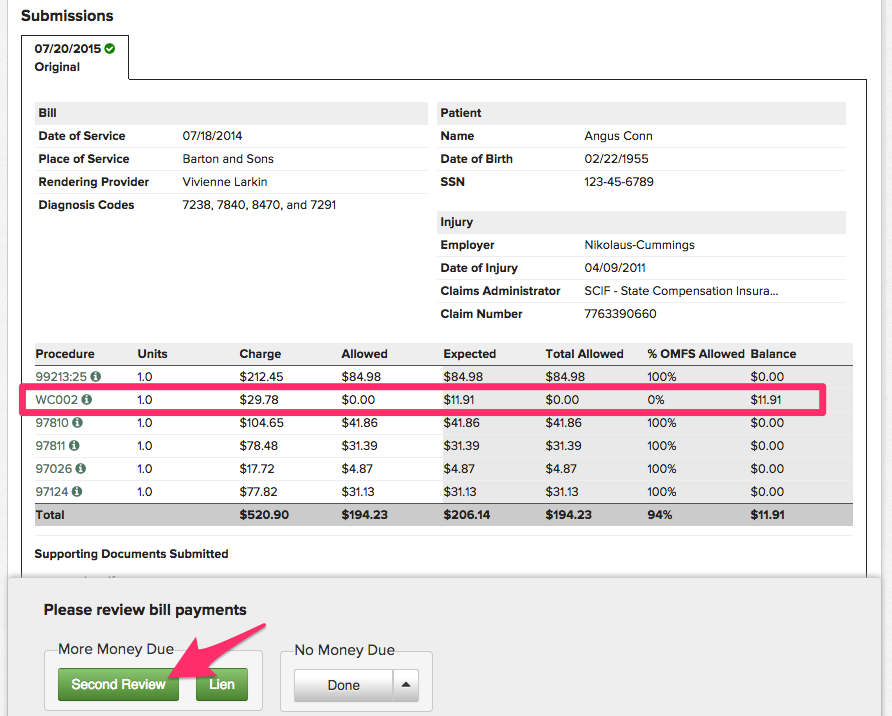Click 97026 charge cell $17.72
This screenshot has height=716, width=892.
[257, 469]
